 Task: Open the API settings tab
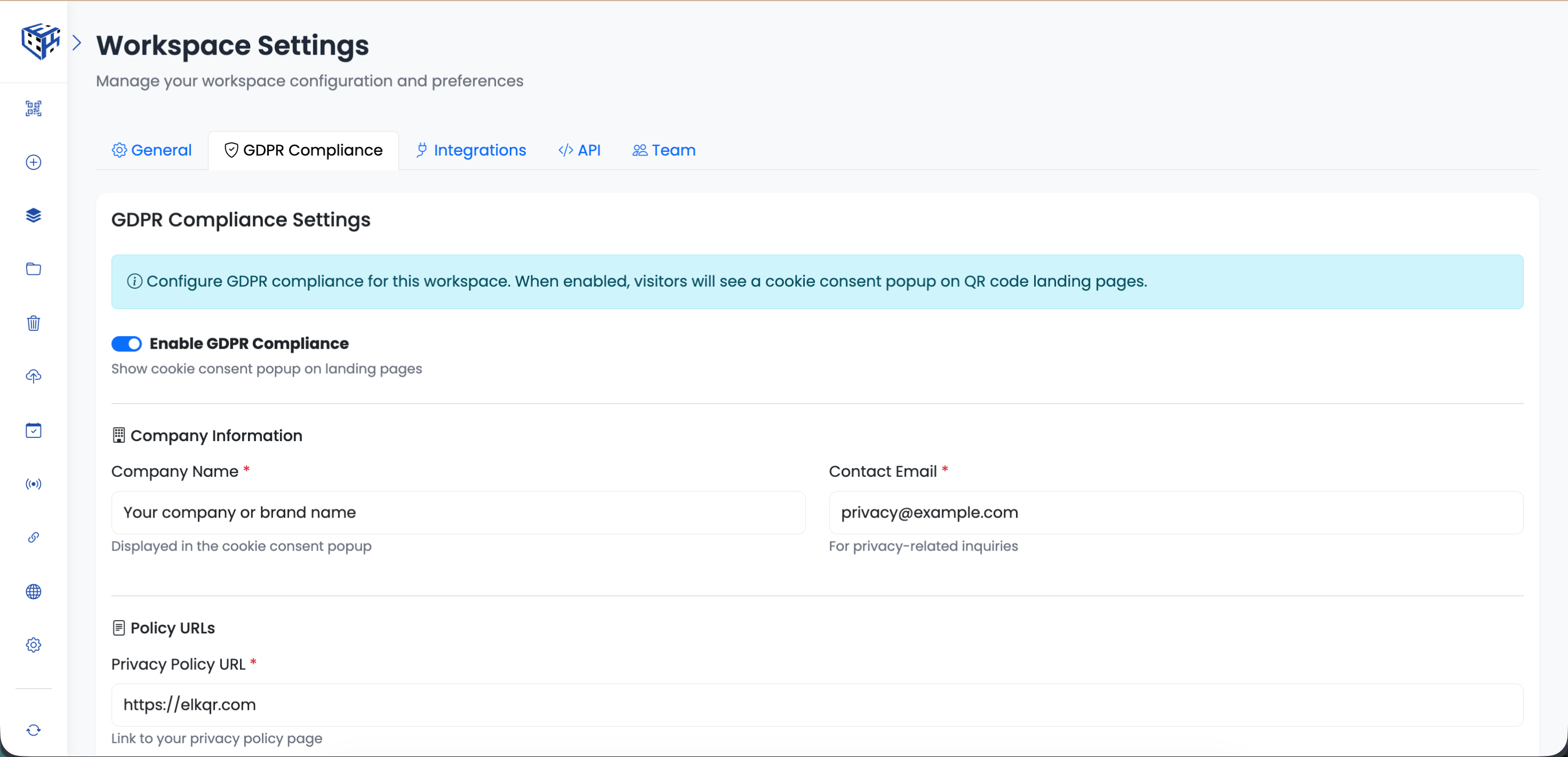[579, 150]
